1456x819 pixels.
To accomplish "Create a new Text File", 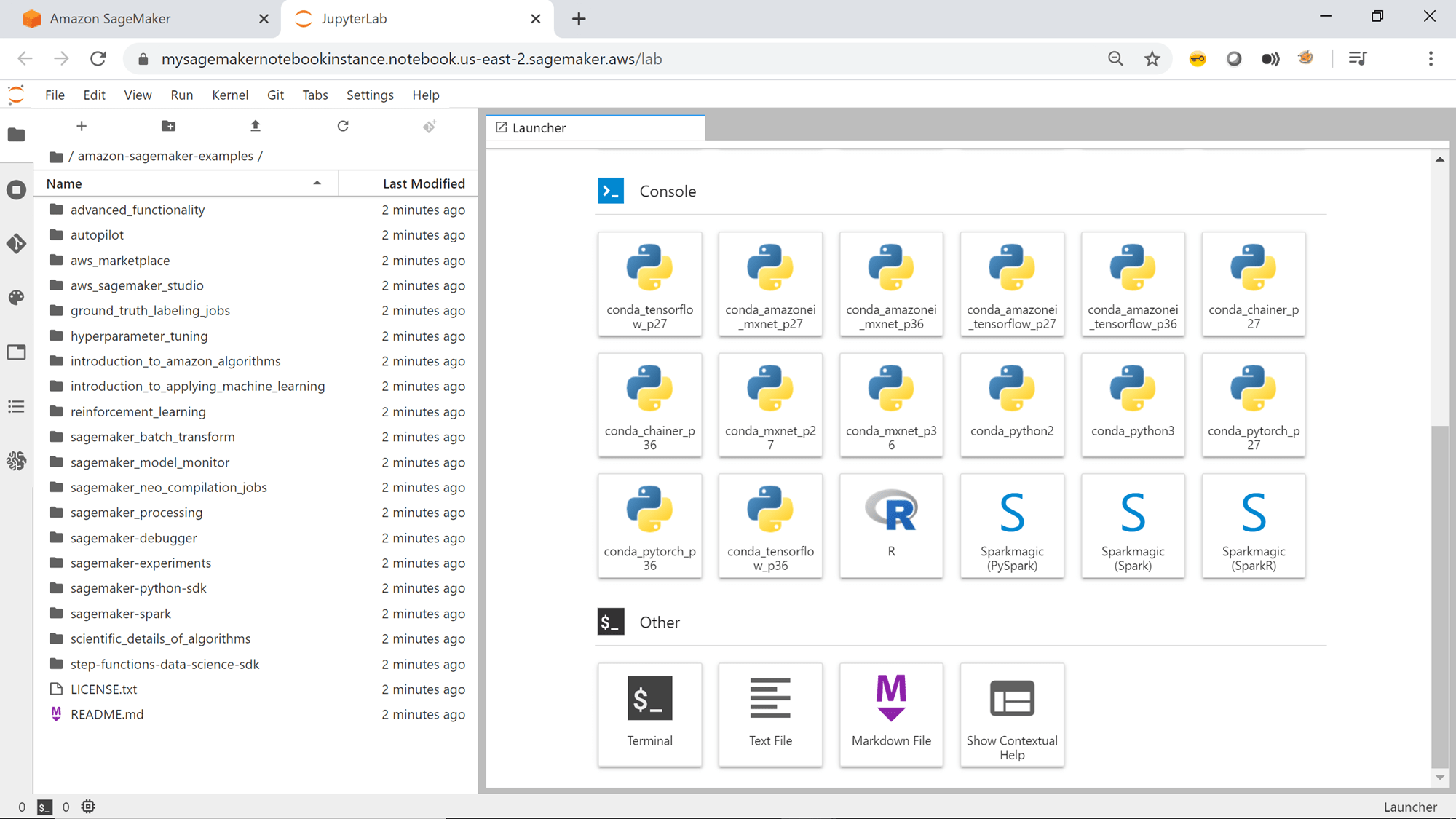I will [x=770, y=713].
